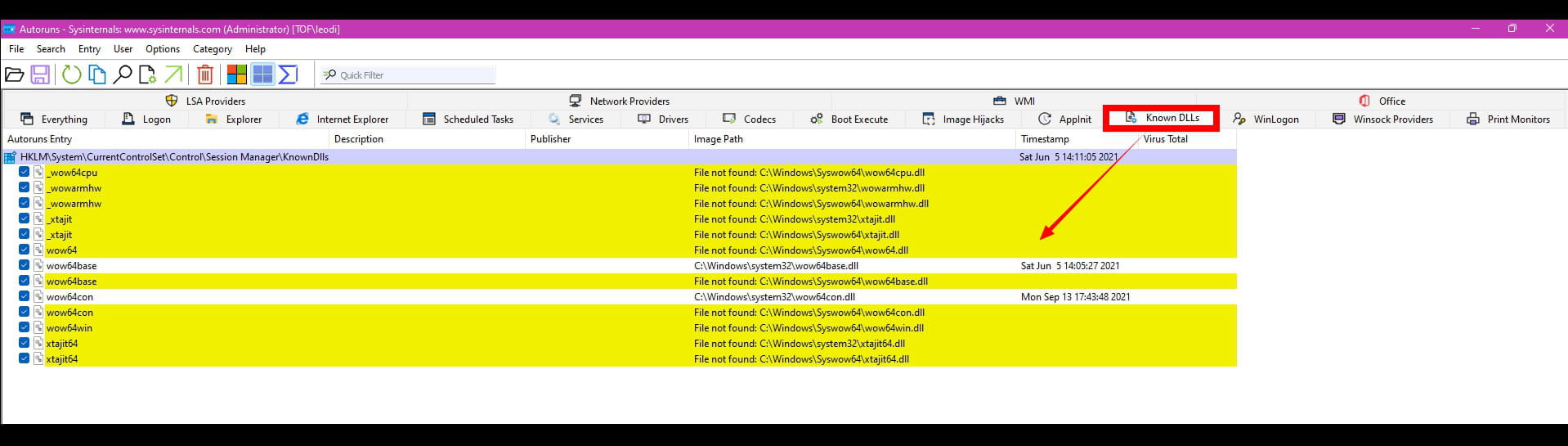Viewport: 1568px width, 446px height.
Task: Click the clock icon of Scheduled Tasks tab
Action: click(x=429, y=119)
